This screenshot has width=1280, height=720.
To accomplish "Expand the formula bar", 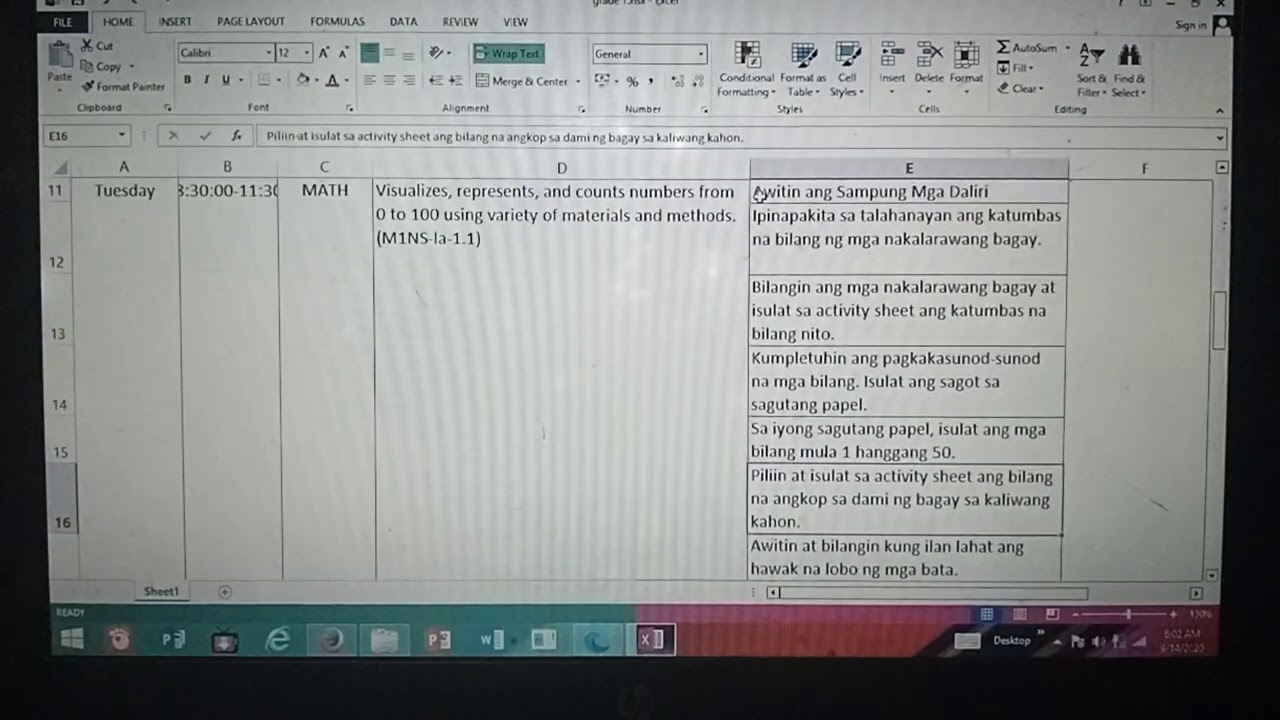I will click(x=1220, y=137).
